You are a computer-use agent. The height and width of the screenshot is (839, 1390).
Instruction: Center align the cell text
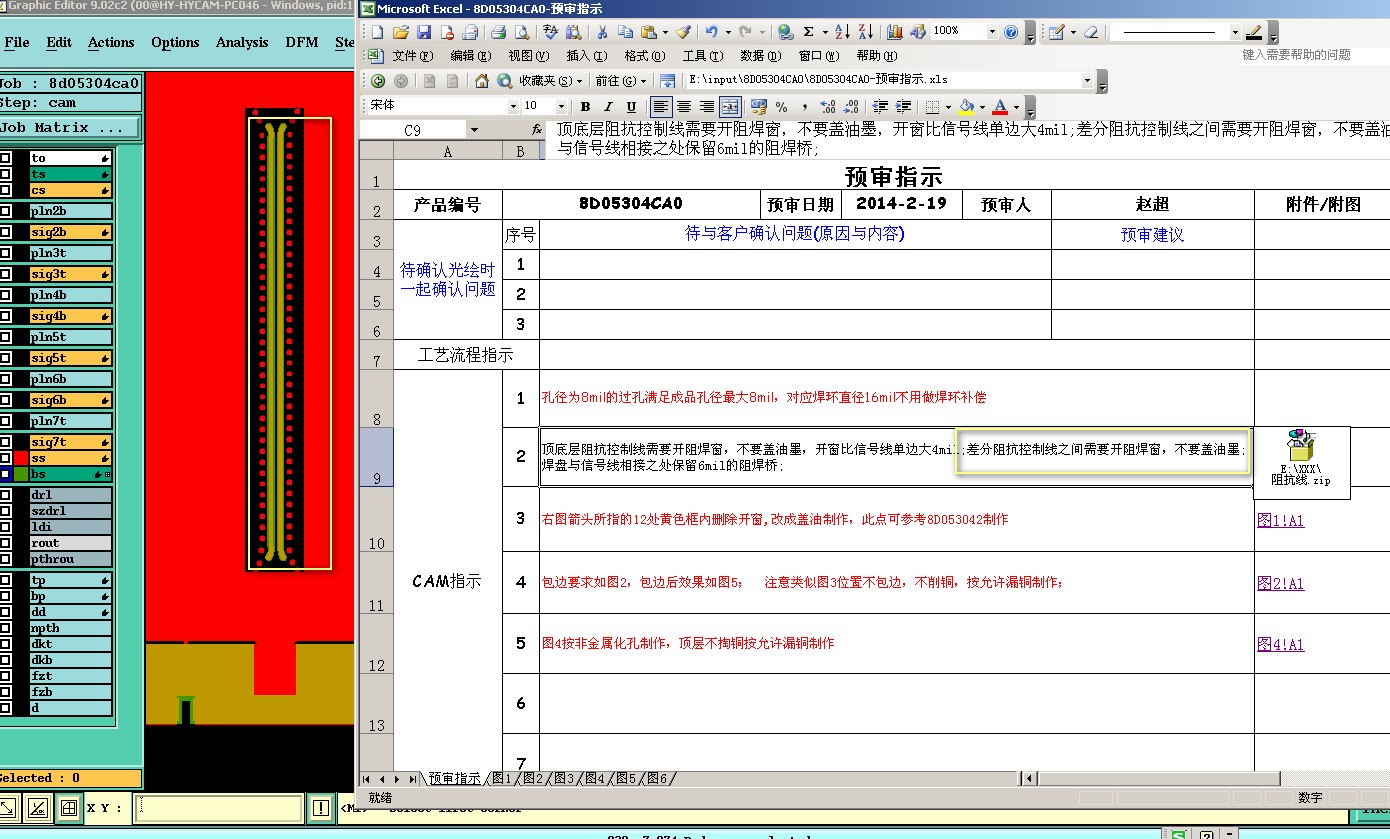click(x=684, y=107)
